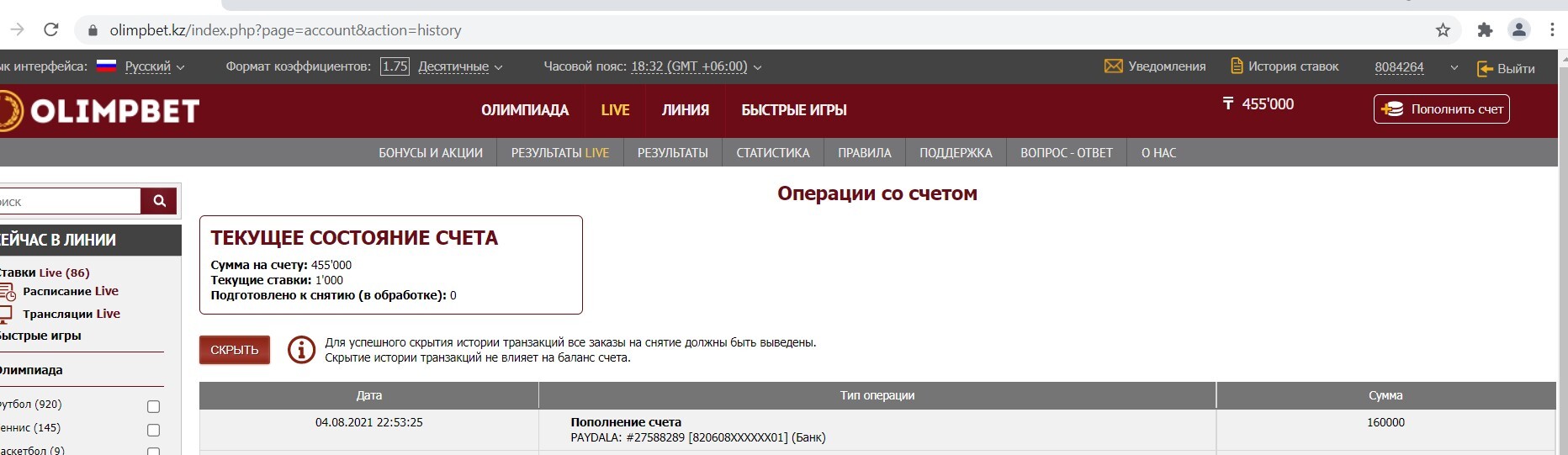The height and width of the screenshot is (455, 1568).
Task: Open the ЛИНИЯ main menu item
Action: click(685, 110)
